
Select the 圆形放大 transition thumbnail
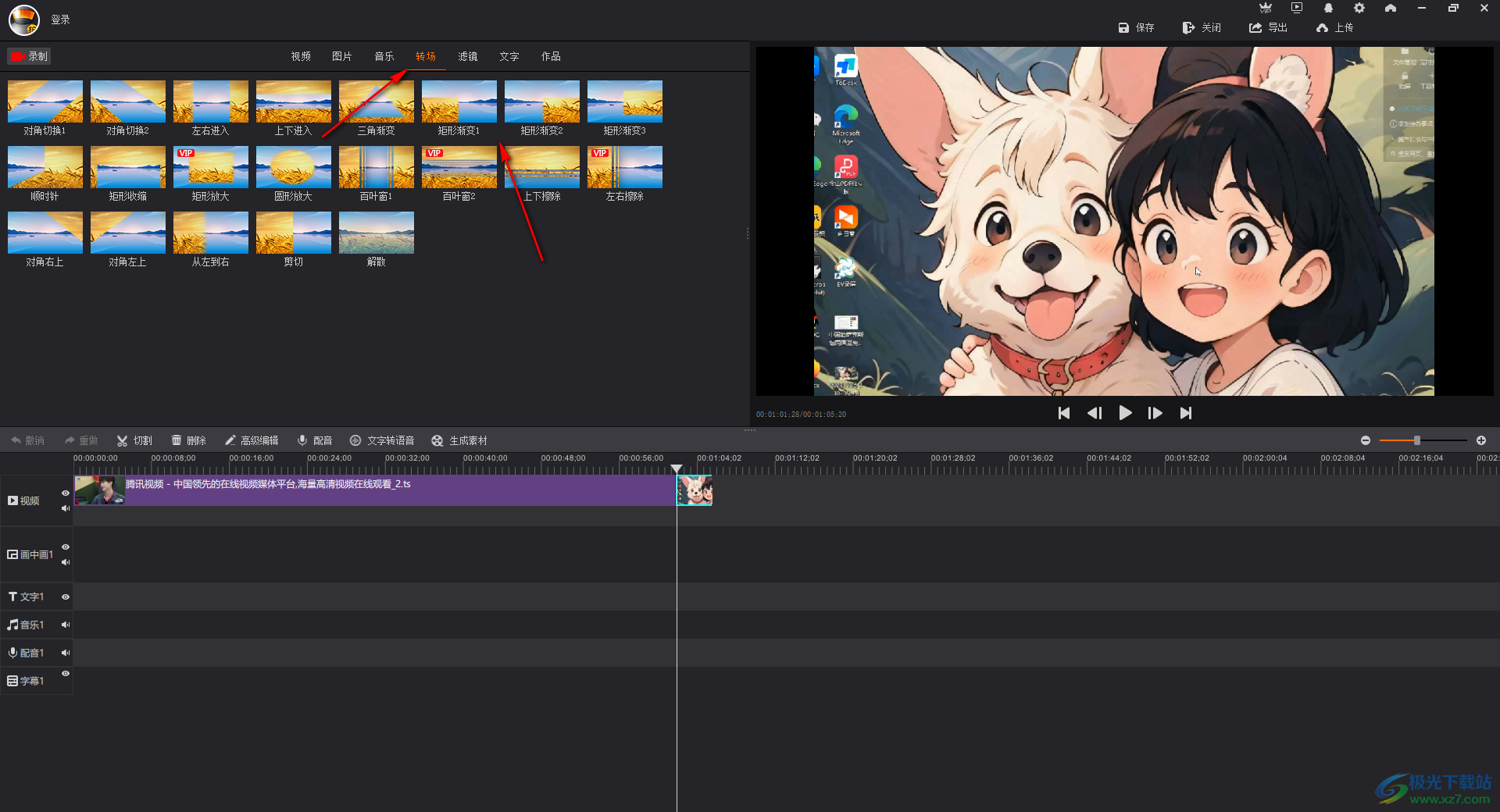point(294,167)
